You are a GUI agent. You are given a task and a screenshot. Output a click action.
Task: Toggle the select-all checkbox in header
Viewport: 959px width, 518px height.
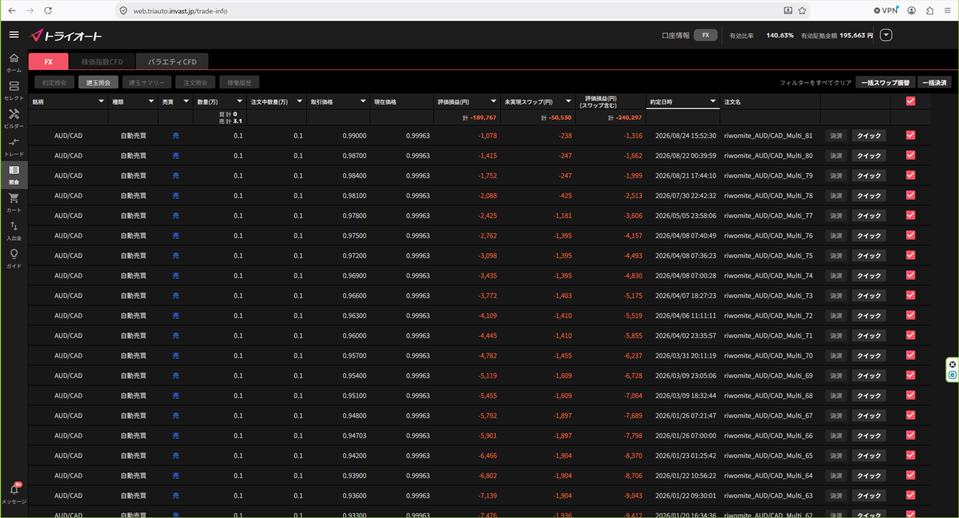click(x=911, y=102)
